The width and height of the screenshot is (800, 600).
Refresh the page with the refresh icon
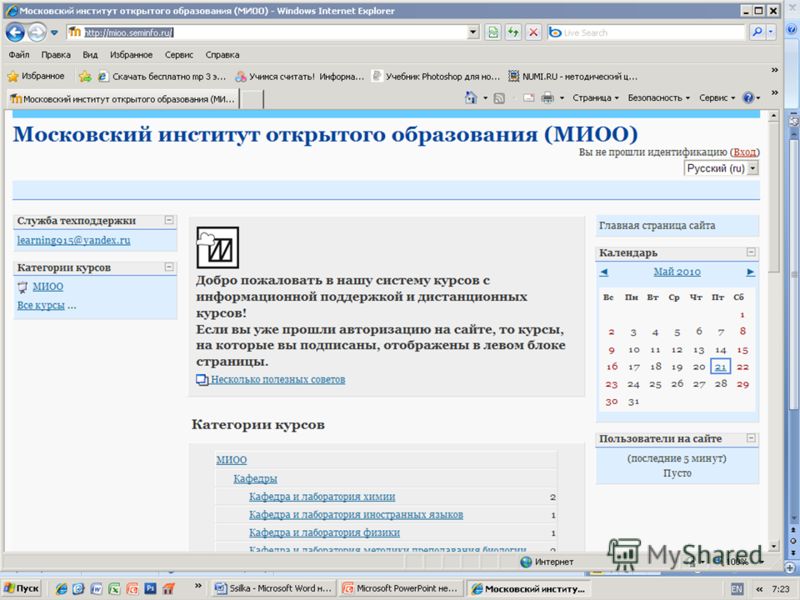click(513, 33)
